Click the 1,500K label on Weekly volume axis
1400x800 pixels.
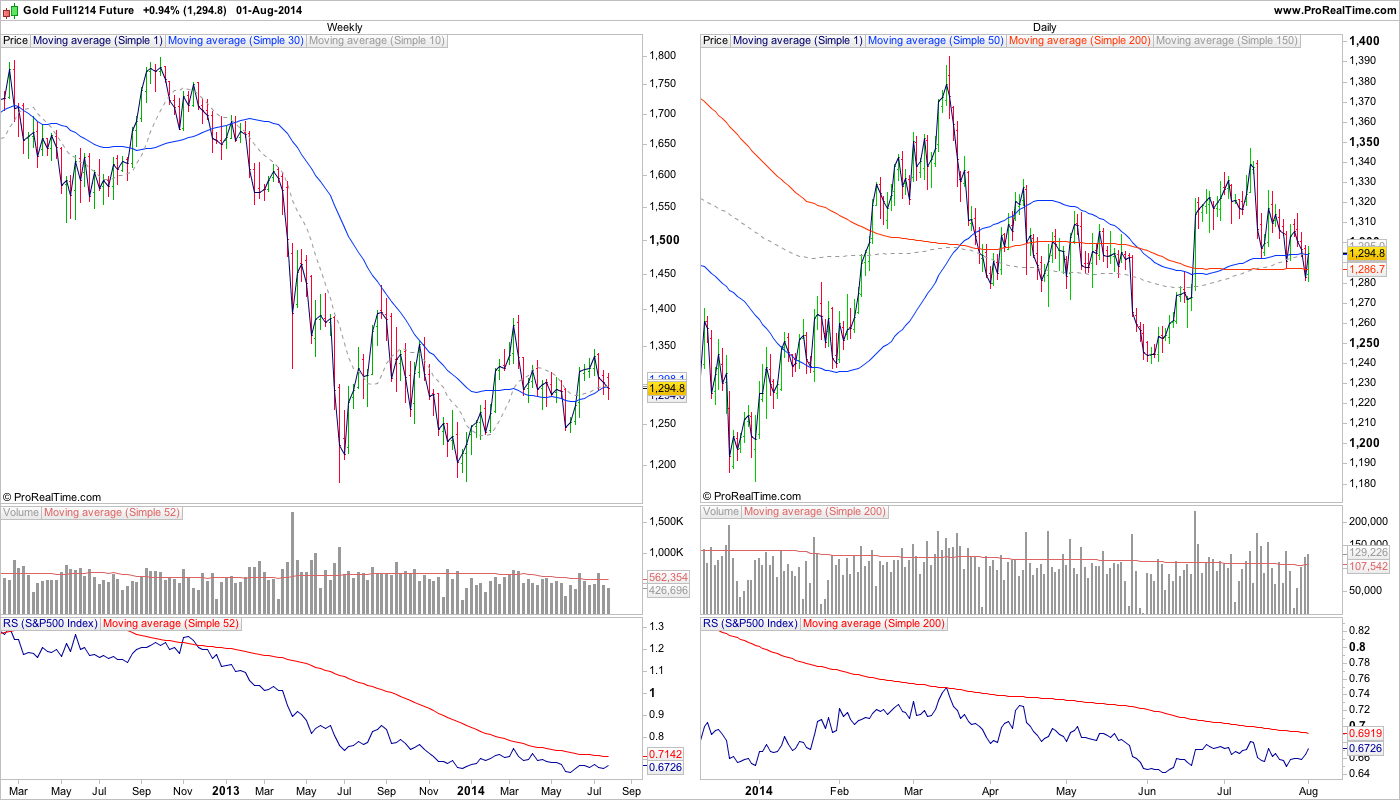coord(666,522)
